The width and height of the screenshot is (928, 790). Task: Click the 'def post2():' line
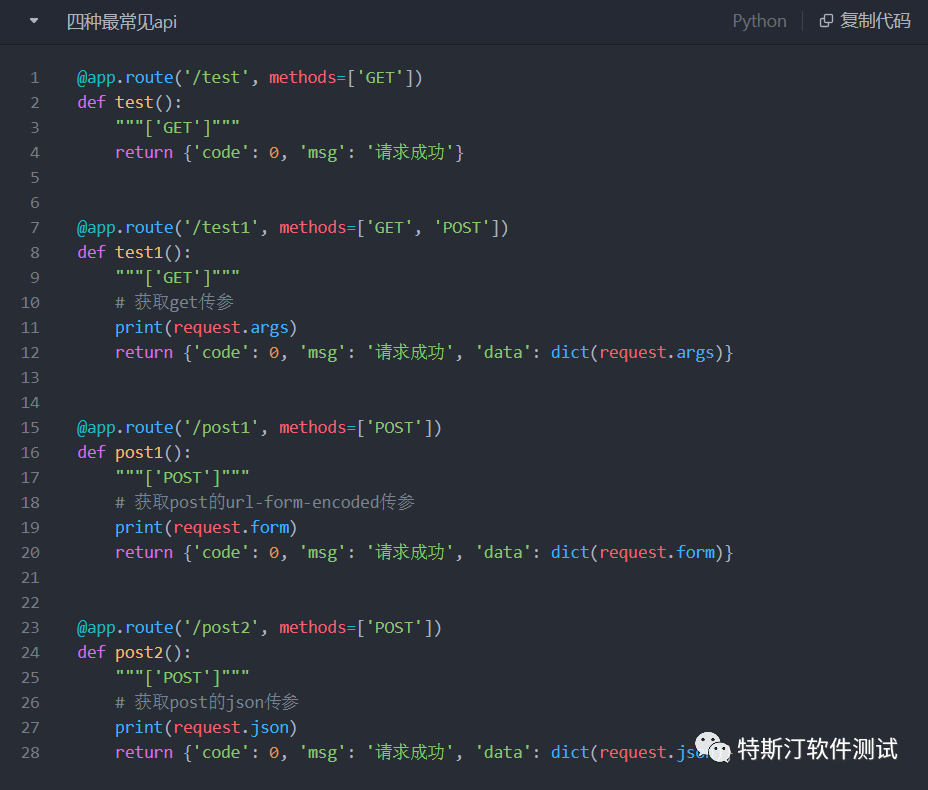(x=134, y=653)
